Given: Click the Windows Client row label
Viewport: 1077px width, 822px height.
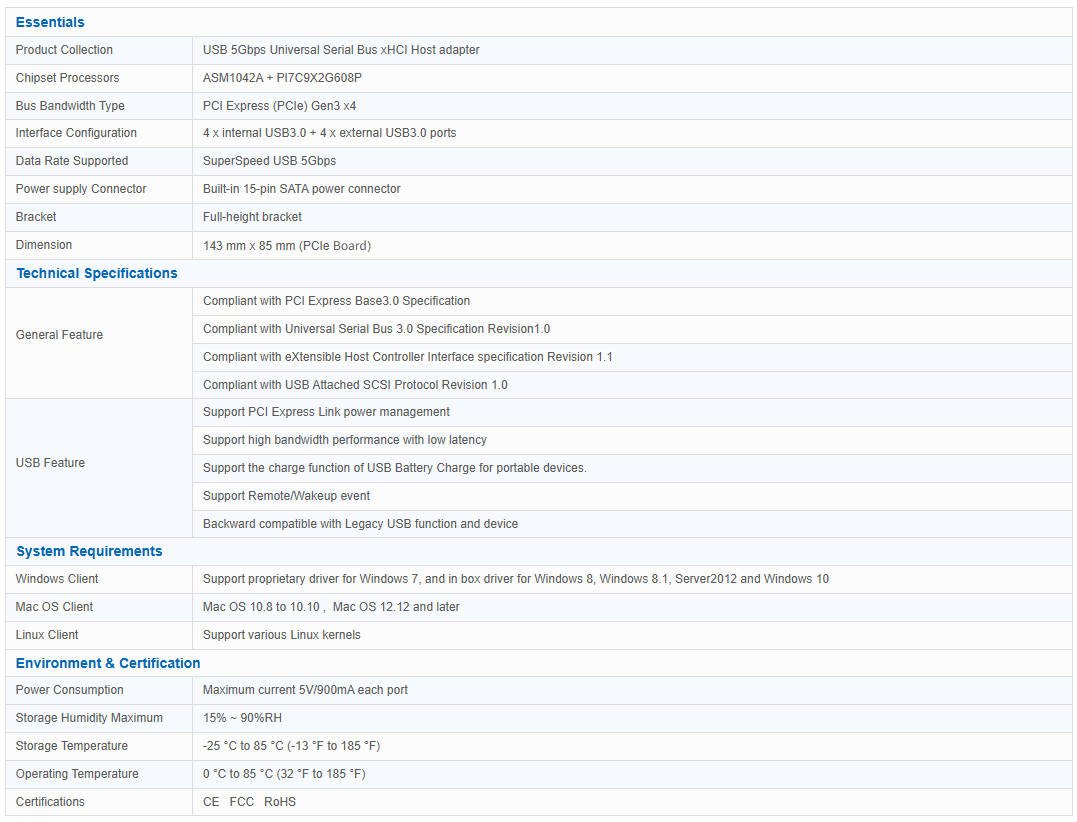Looking at the screenshot, I should (57, 579).
